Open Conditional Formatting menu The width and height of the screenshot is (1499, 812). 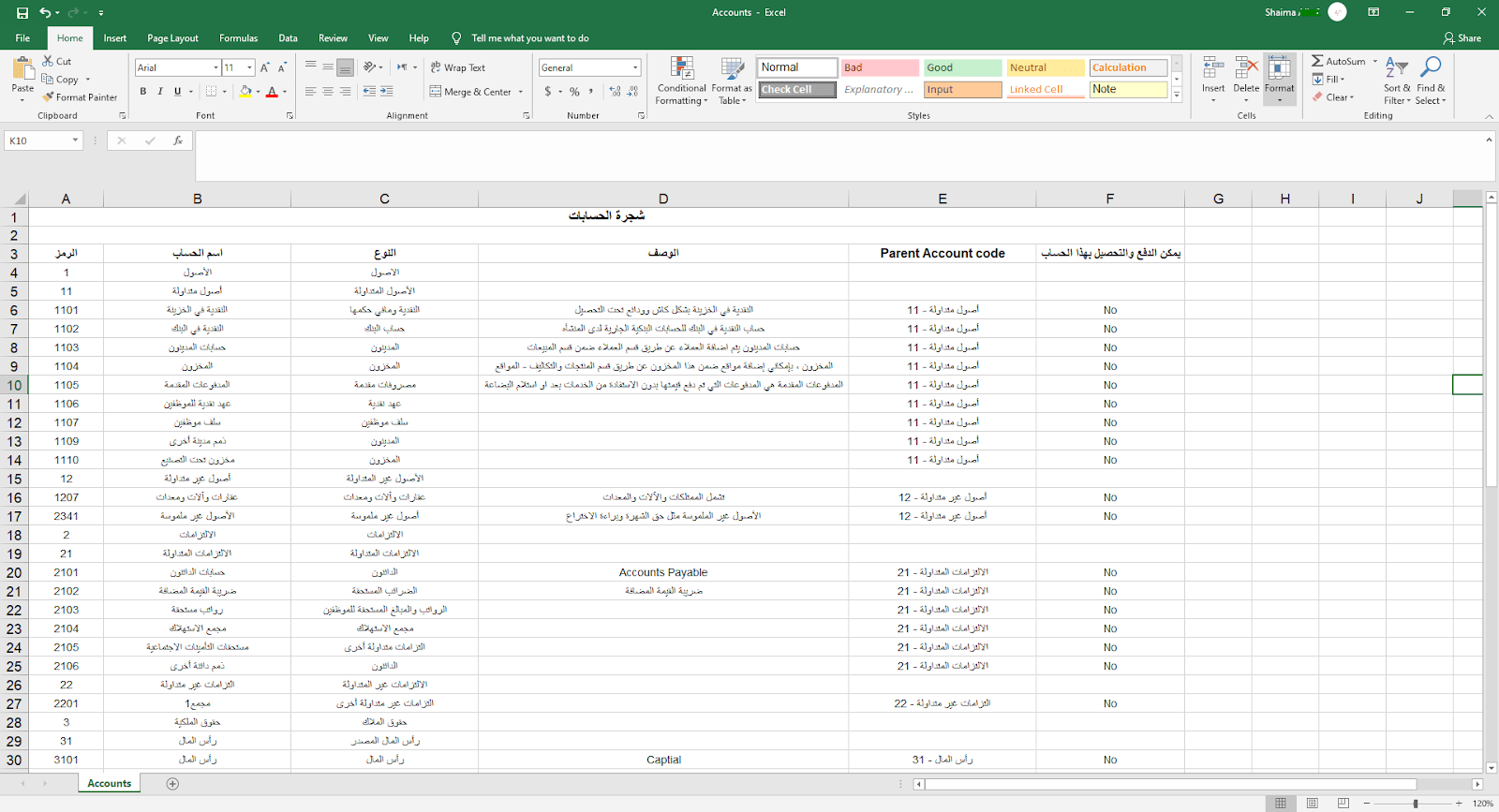tap(682, 81)
